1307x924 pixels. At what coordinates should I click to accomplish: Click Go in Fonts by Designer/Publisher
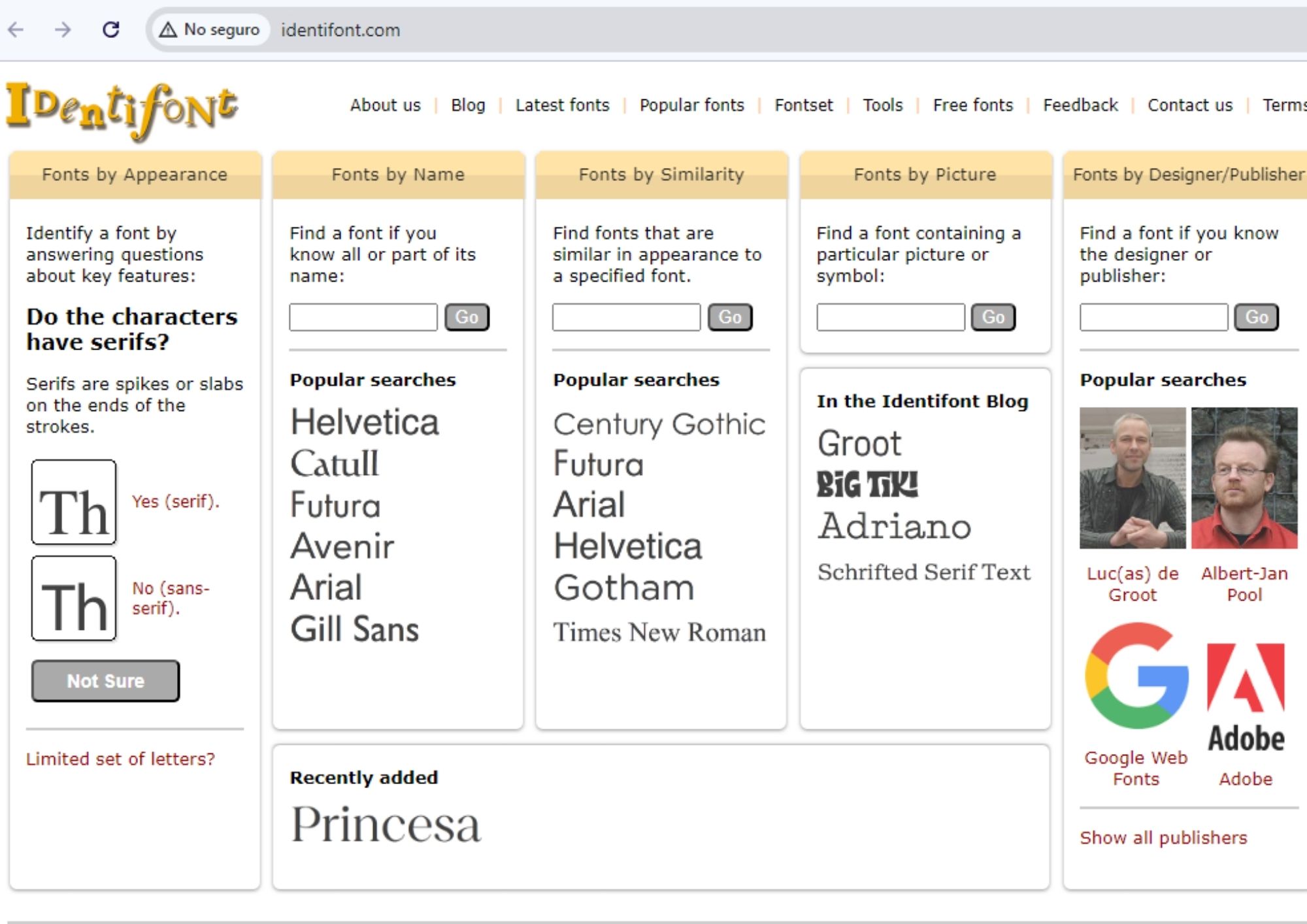click(1257, 317)
